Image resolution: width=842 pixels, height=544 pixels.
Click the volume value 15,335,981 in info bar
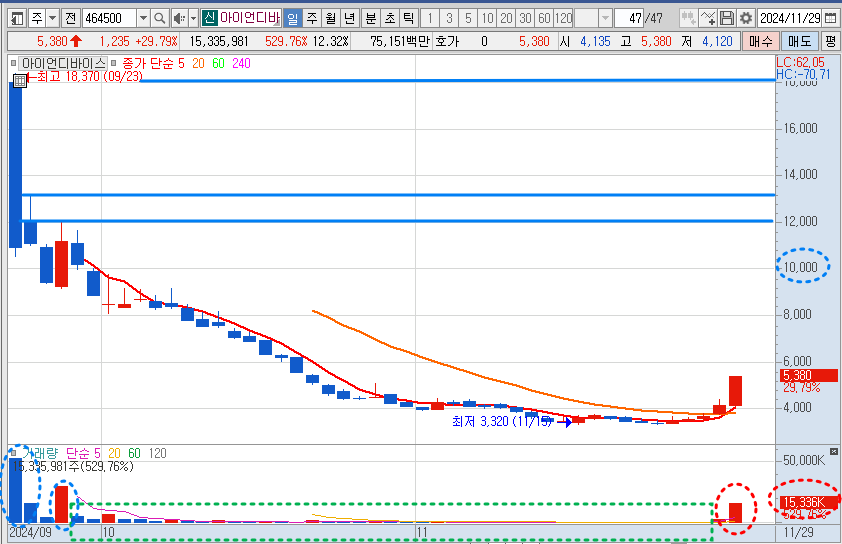(x=219, y=41)
